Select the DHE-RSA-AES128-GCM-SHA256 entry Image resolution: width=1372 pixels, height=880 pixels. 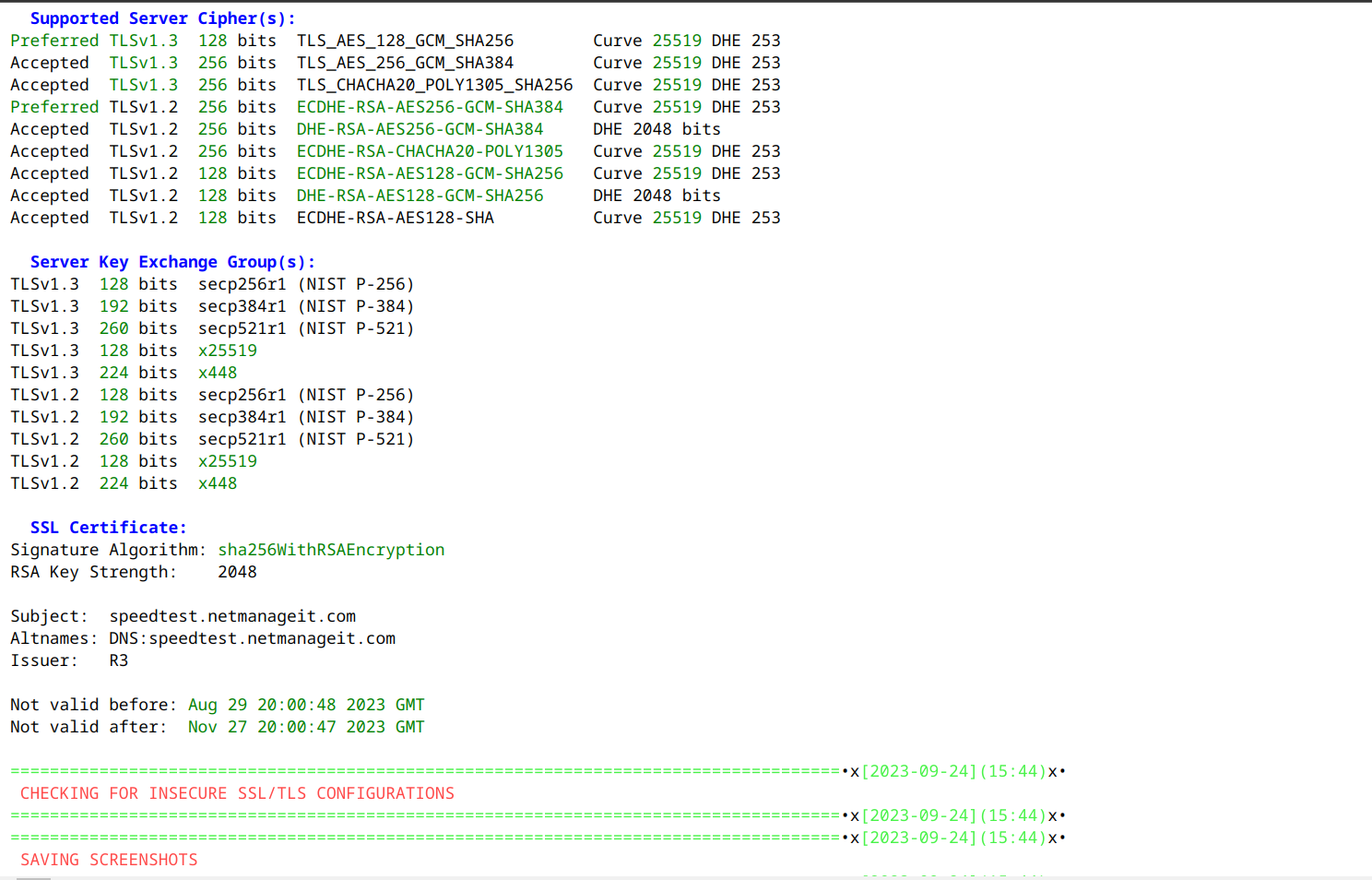coord(420,195)
